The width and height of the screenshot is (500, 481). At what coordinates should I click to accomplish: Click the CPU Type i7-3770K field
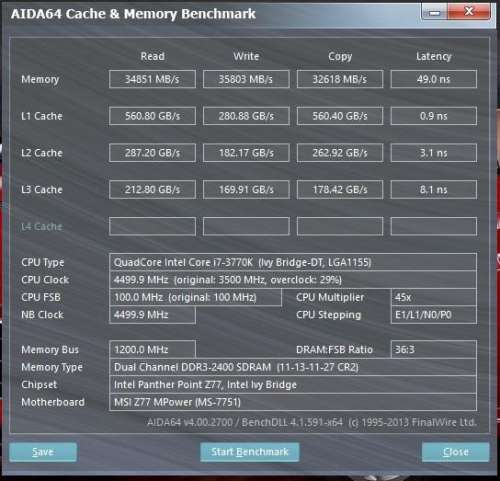pyautogui.click(x=293, y=262)
